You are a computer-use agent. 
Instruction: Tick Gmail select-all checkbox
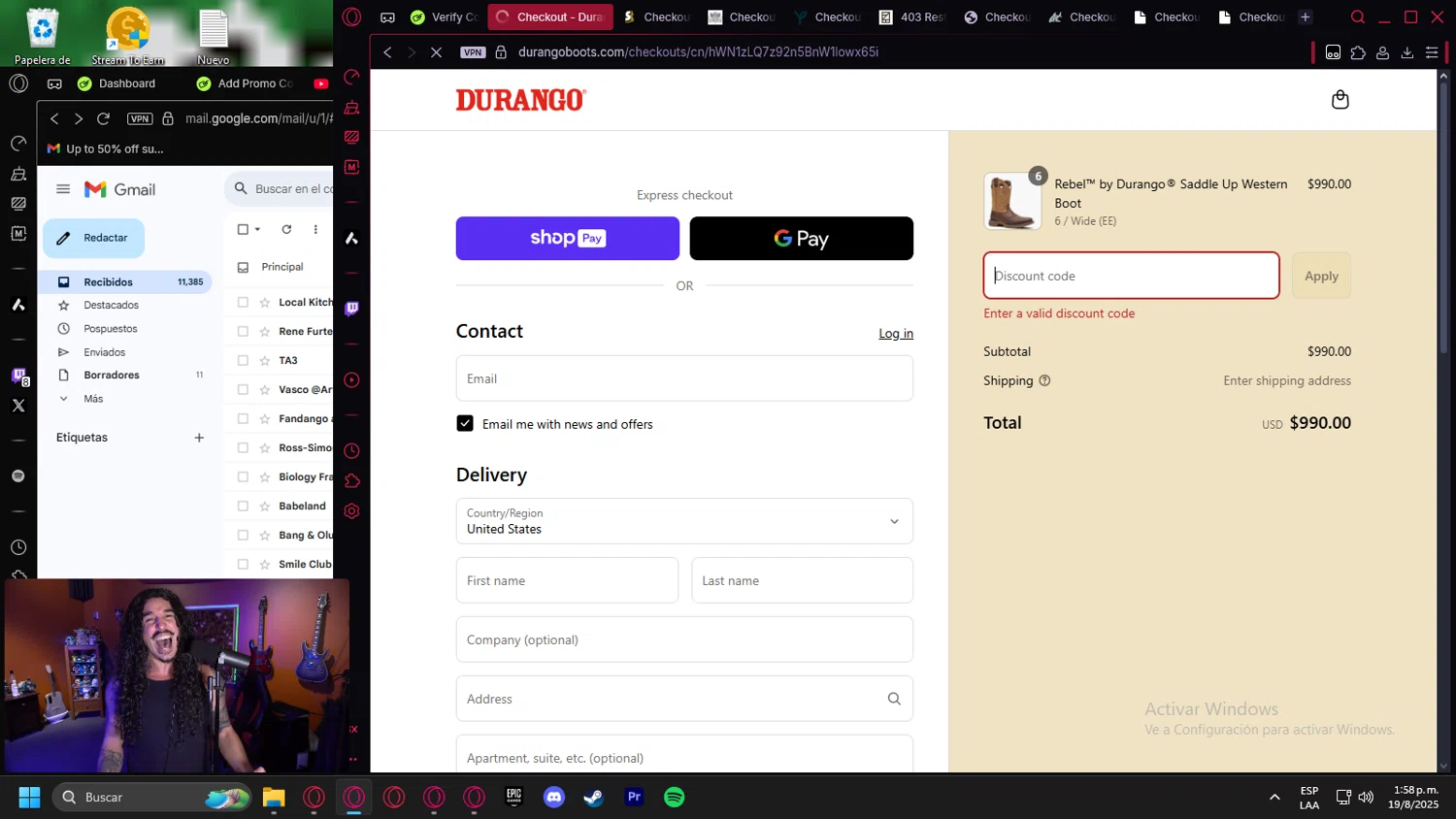tap(243, 229)
